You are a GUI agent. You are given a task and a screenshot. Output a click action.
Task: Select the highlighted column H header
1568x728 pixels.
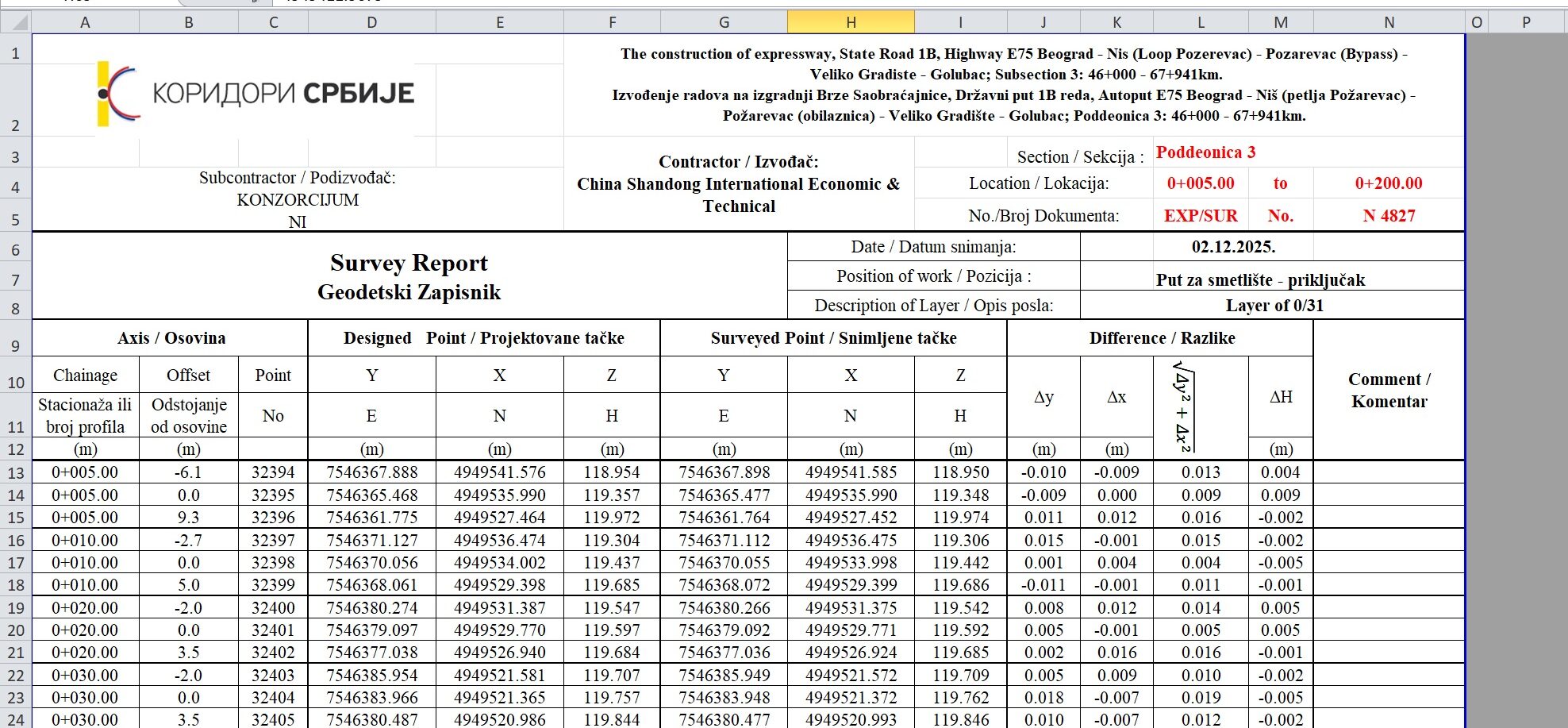pos(850,22)
